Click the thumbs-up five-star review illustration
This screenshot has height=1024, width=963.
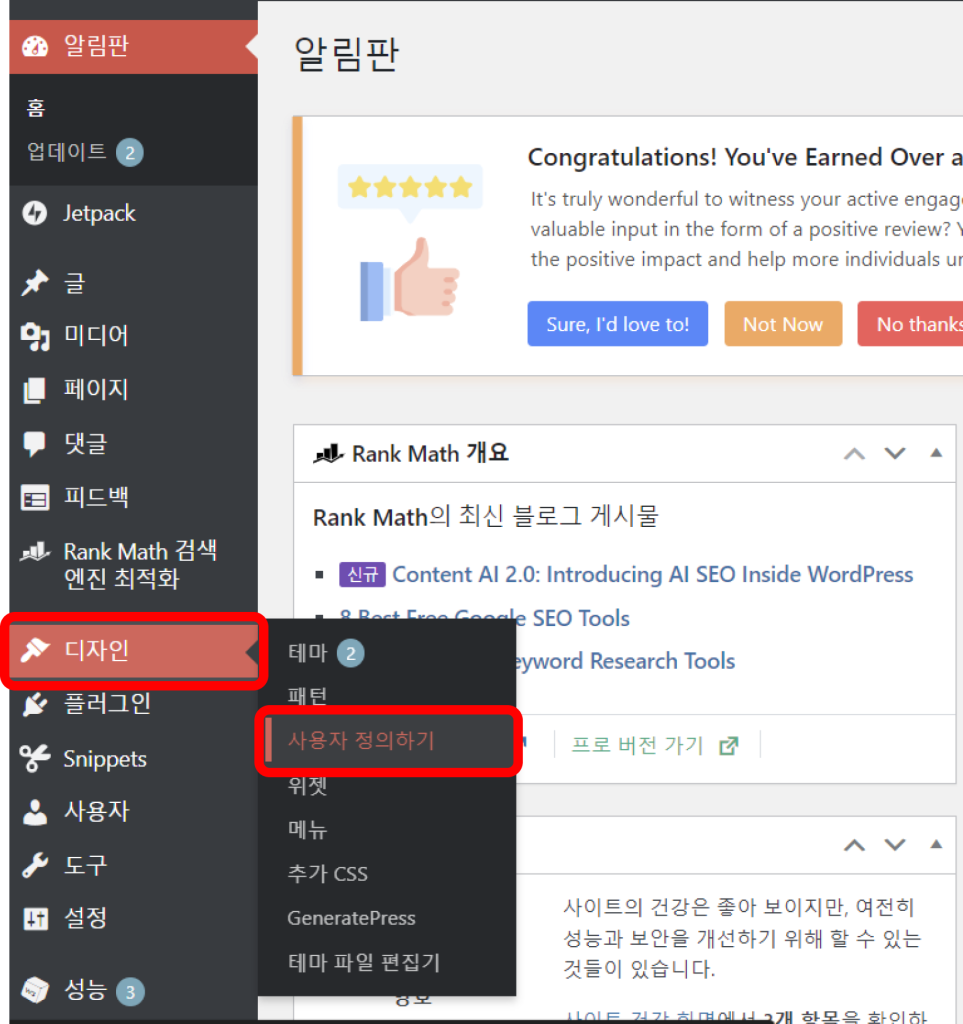pos(410,243)
